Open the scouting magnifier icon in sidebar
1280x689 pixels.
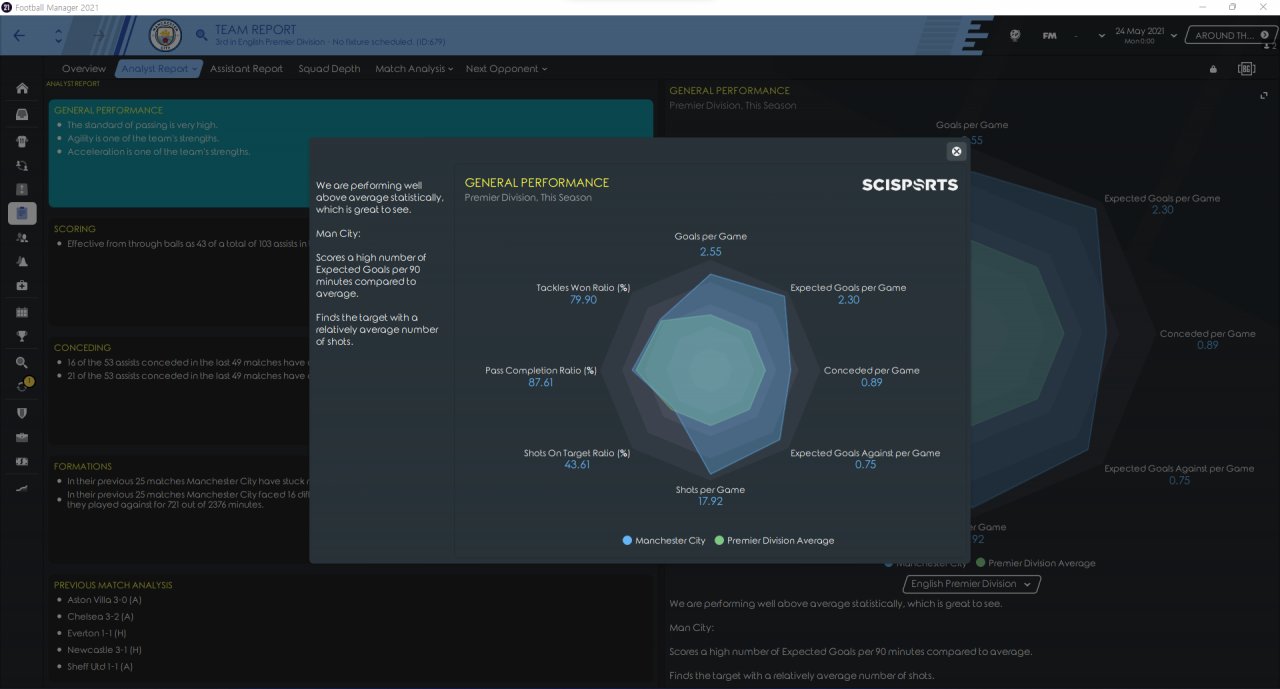click(x=22, y=362)
